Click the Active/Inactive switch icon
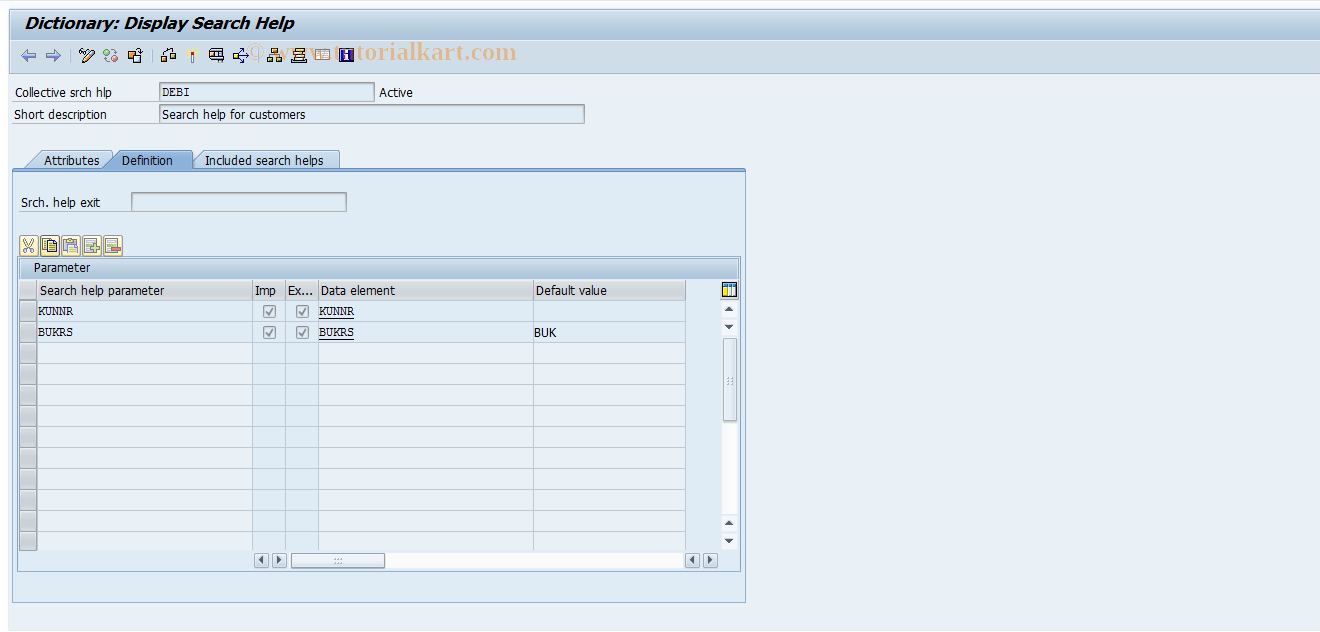Viewport: 1320px width, 632px height. (111, 56)
